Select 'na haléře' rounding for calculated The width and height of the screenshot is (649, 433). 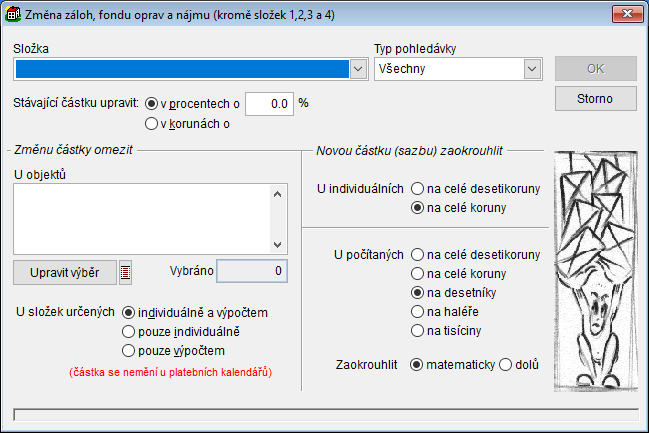coord(417,312)
